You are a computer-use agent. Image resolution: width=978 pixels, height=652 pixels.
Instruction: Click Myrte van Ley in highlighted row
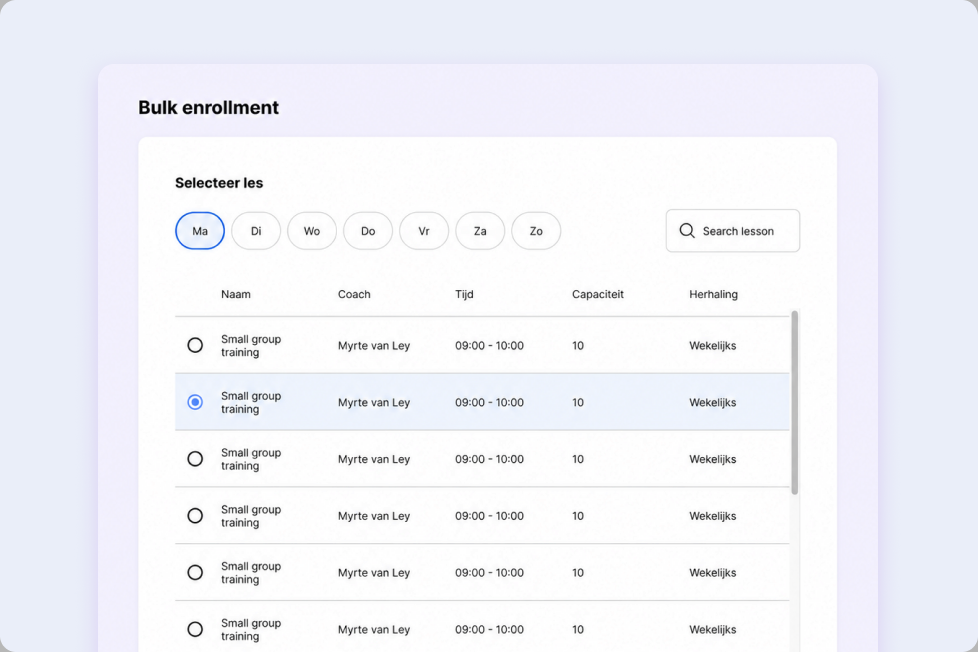374,402
